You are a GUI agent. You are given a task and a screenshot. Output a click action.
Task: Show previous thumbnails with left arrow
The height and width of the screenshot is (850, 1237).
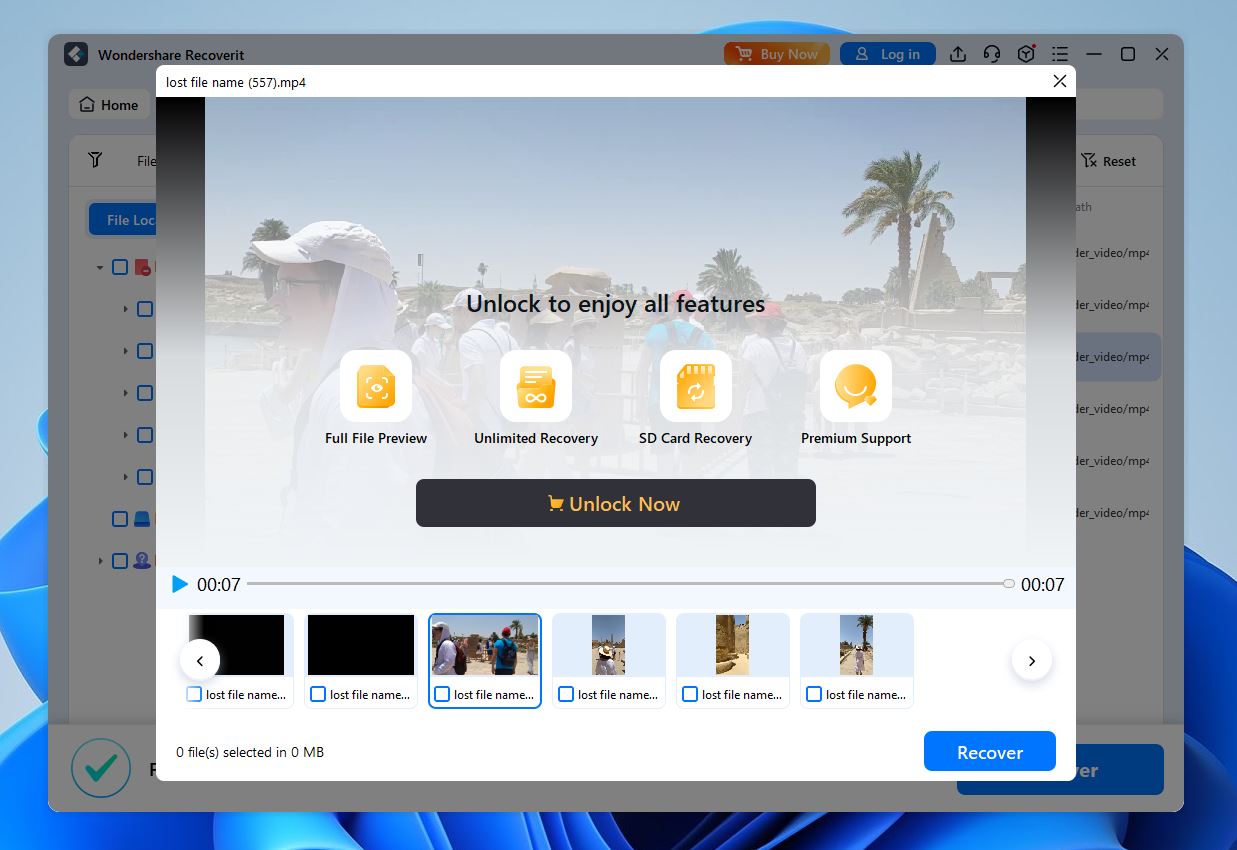click(x=200, y=660)
